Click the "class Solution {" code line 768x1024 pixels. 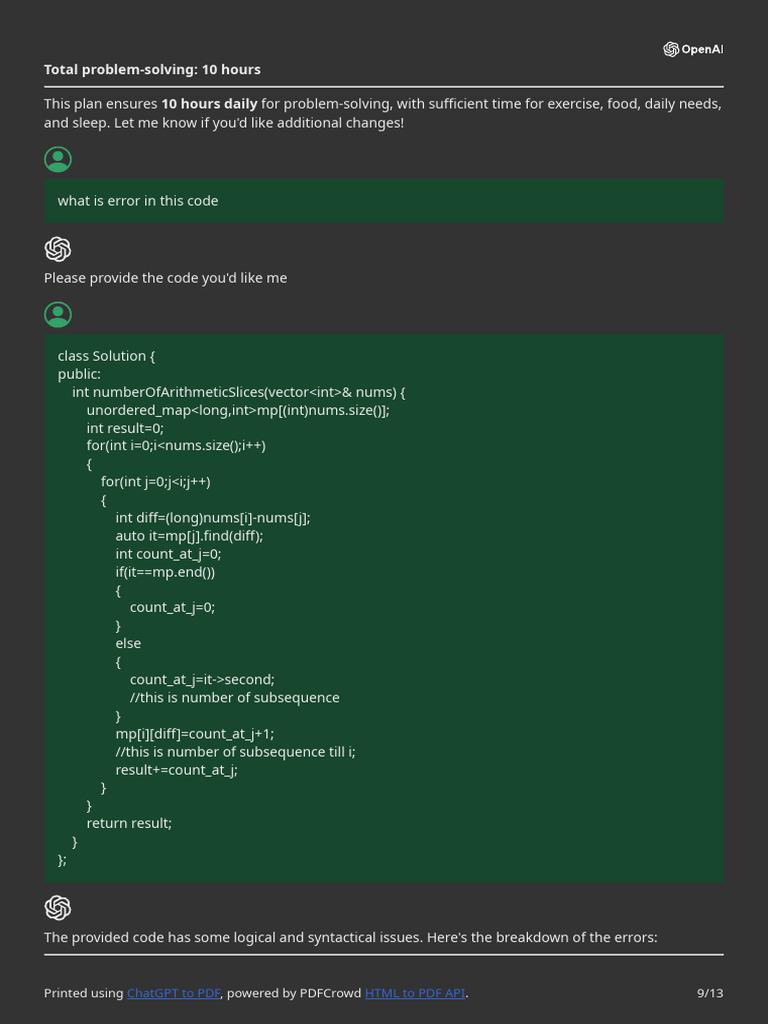tap(107, 356)
